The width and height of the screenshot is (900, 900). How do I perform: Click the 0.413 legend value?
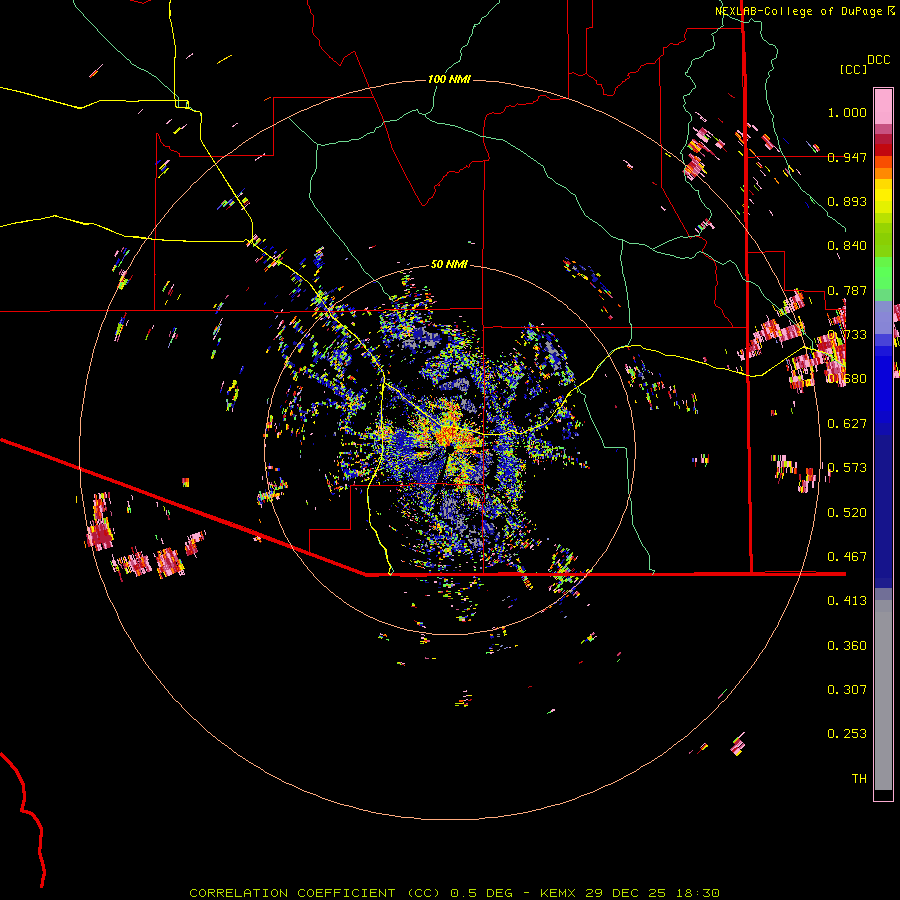[847, 601]
